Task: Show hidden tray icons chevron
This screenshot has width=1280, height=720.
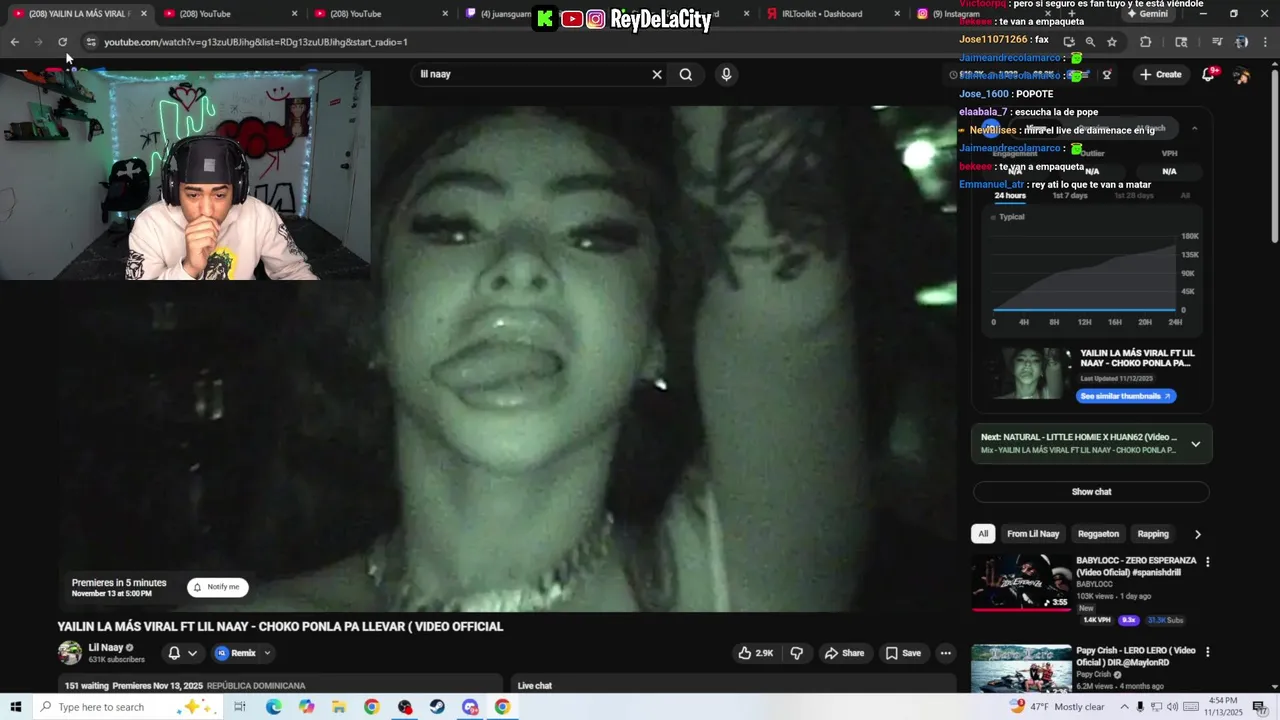Action: 1124,707
